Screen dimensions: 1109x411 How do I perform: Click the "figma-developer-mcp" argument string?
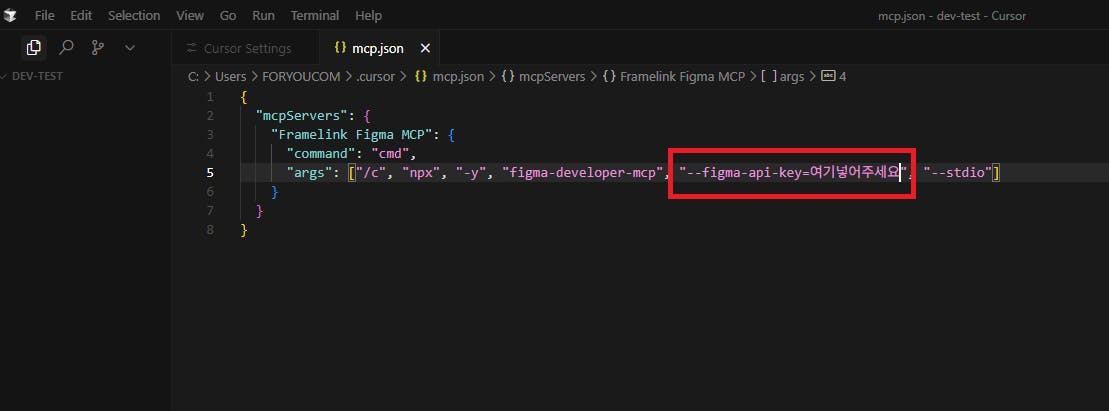(x=581, y=173)
